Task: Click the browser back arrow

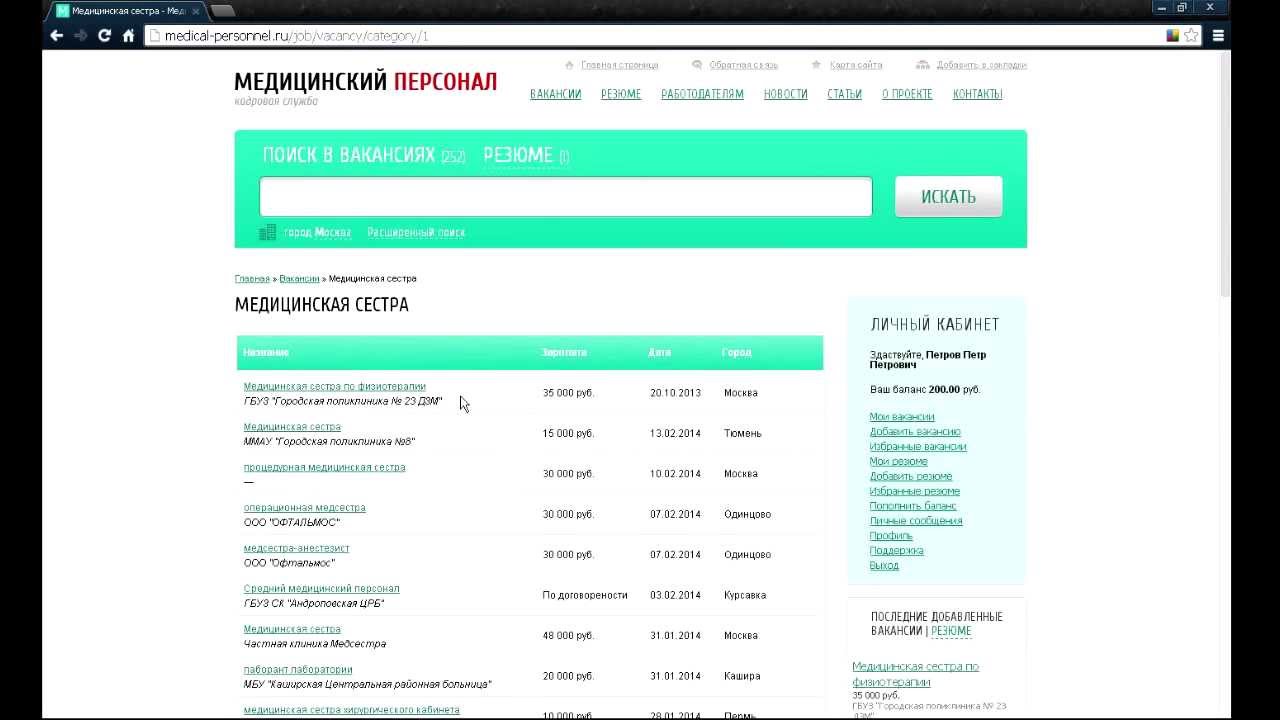Action: [x=57, y=35]
